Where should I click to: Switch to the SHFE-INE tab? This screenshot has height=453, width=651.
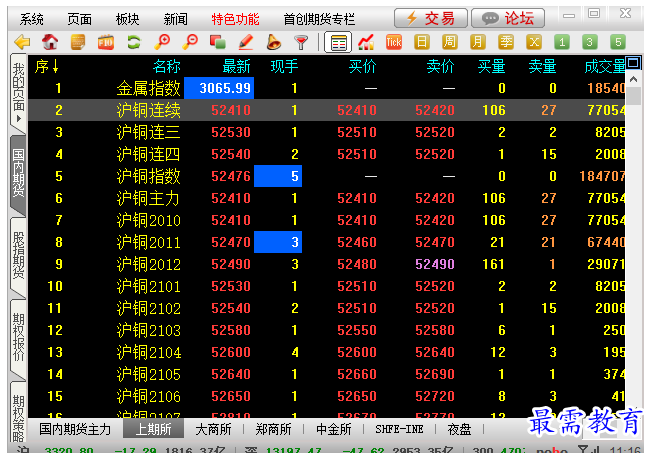[399, 429]
